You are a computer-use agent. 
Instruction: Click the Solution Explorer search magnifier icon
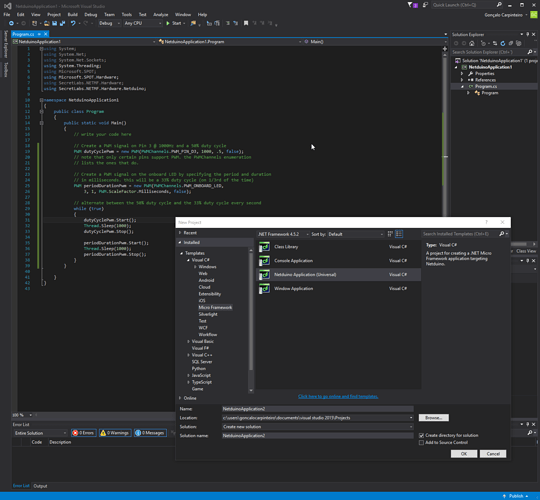click(x=530, y=52)
